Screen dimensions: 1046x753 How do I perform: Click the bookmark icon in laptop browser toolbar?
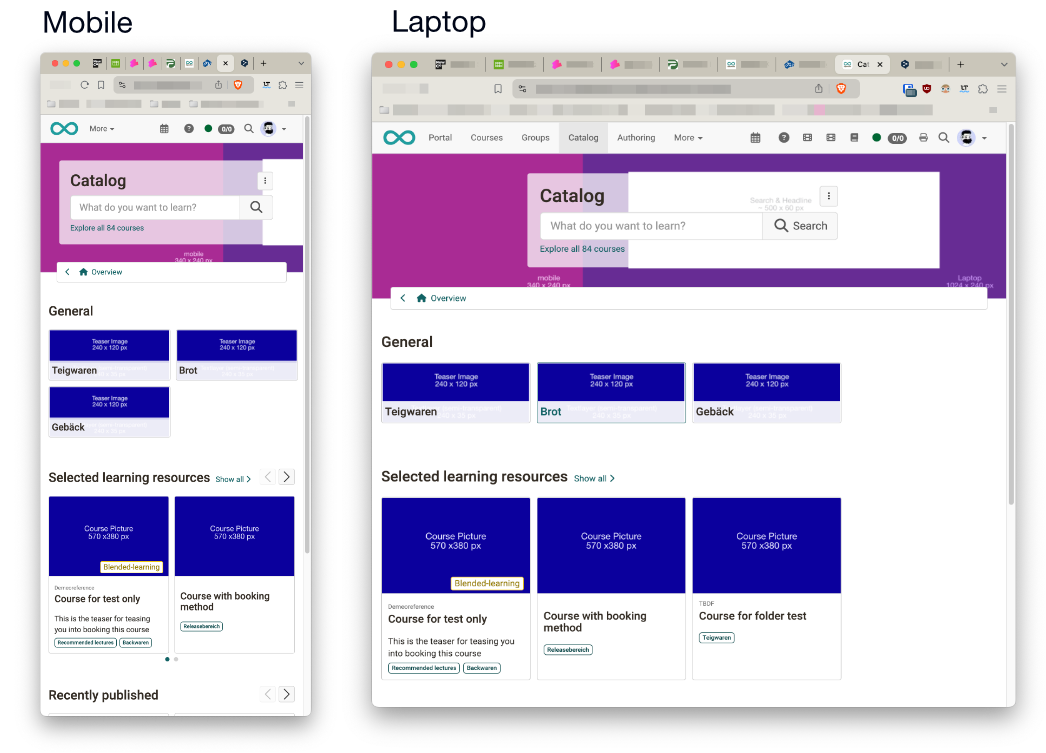tap(498, 89)
